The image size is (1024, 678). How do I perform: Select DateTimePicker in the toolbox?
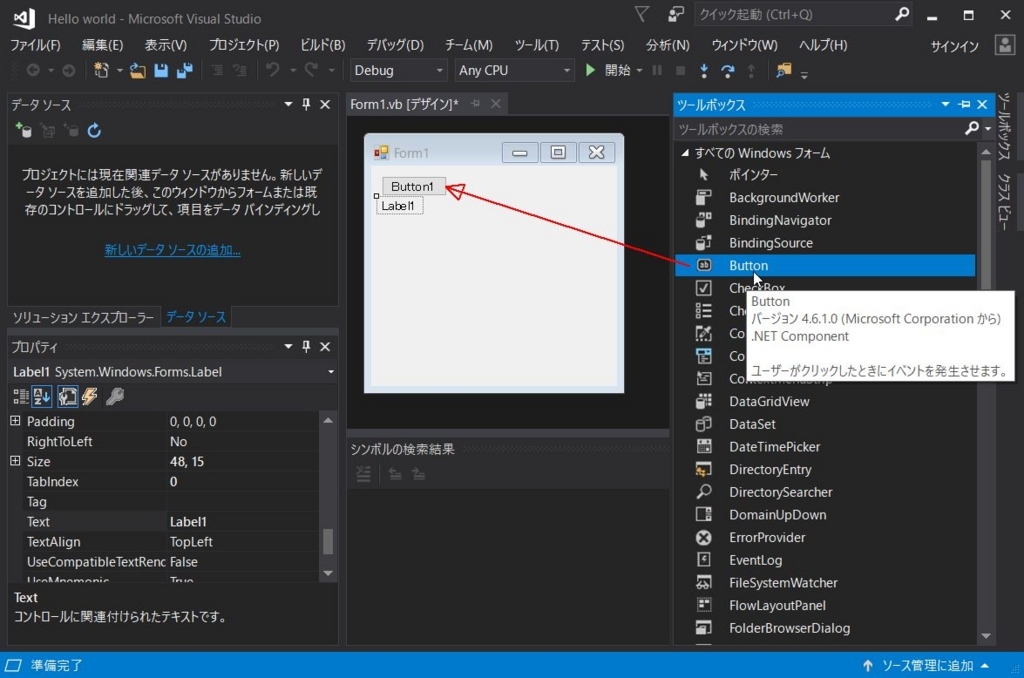[x=825, y=447]
